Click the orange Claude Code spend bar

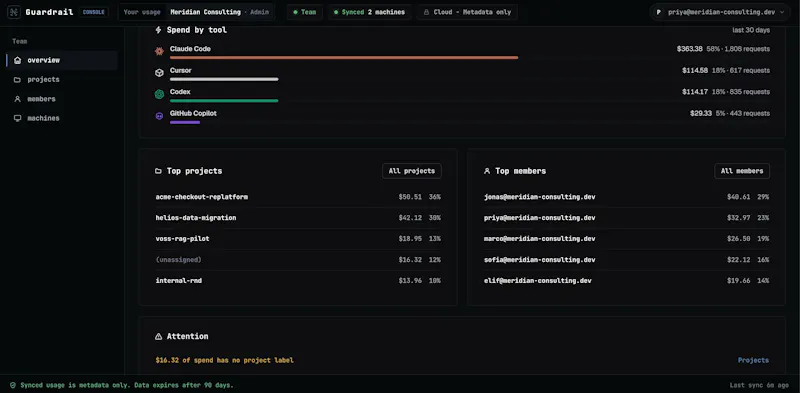[344, 58]
